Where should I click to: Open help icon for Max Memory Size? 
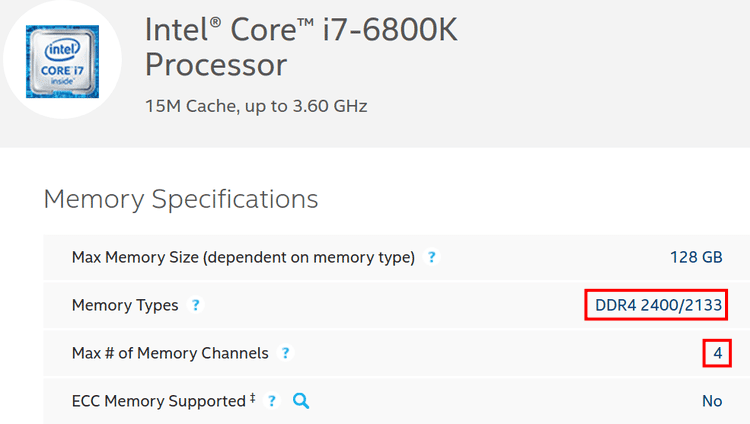pos(431,257)
